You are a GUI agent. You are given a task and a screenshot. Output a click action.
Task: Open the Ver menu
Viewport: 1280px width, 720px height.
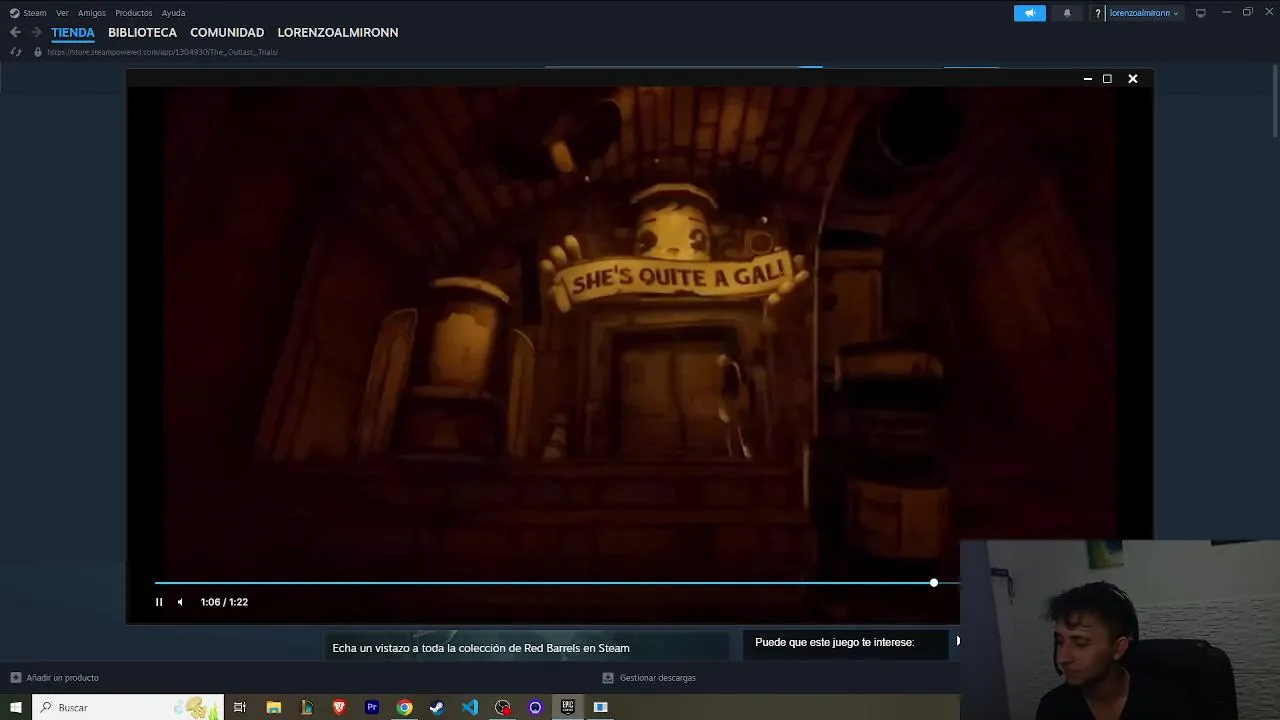[x=62, y=13]
